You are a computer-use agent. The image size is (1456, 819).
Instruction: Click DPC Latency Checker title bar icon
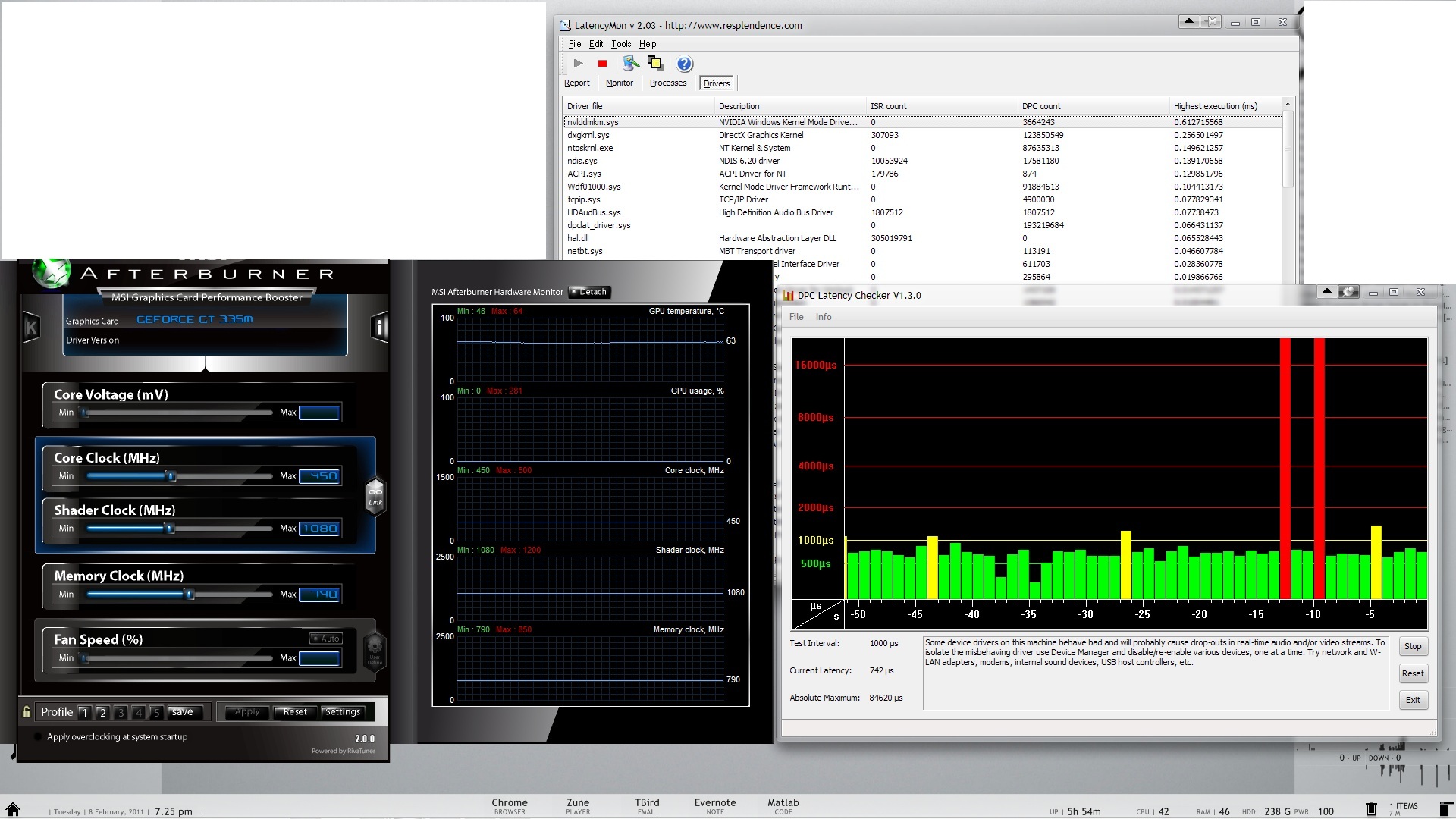[789, 296]
